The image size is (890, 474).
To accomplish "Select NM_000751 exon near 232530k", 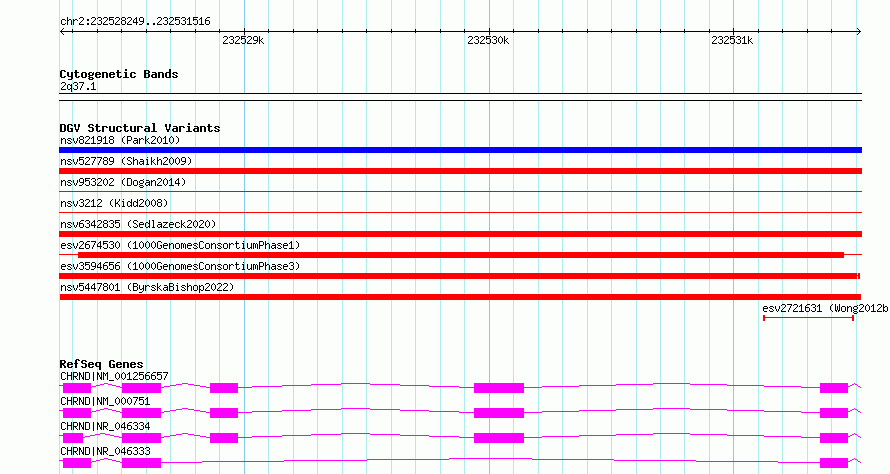I will click(x=499, y=413).
